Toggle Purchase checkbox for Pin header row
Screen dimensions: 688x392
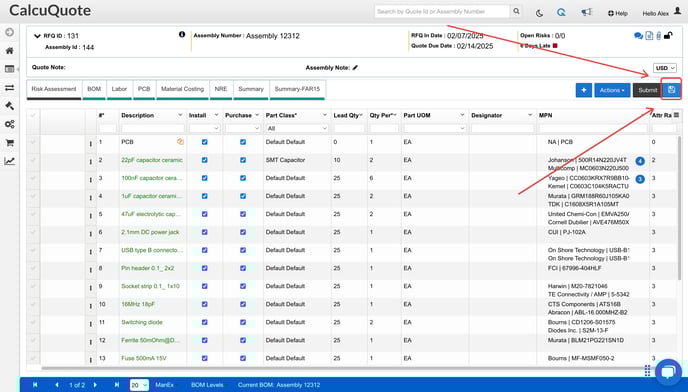243,268
